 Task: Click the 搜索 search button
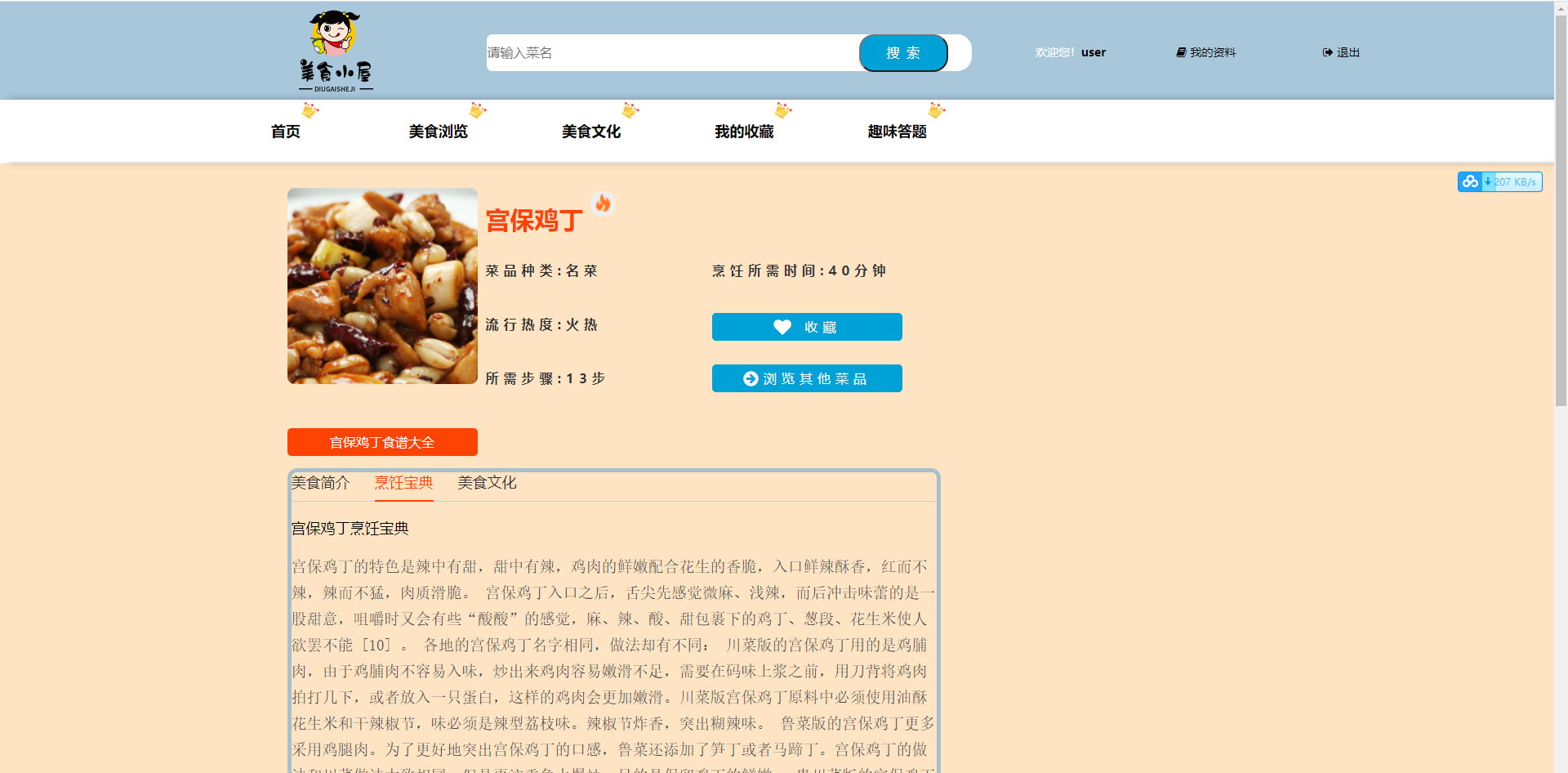pos(902,52)
